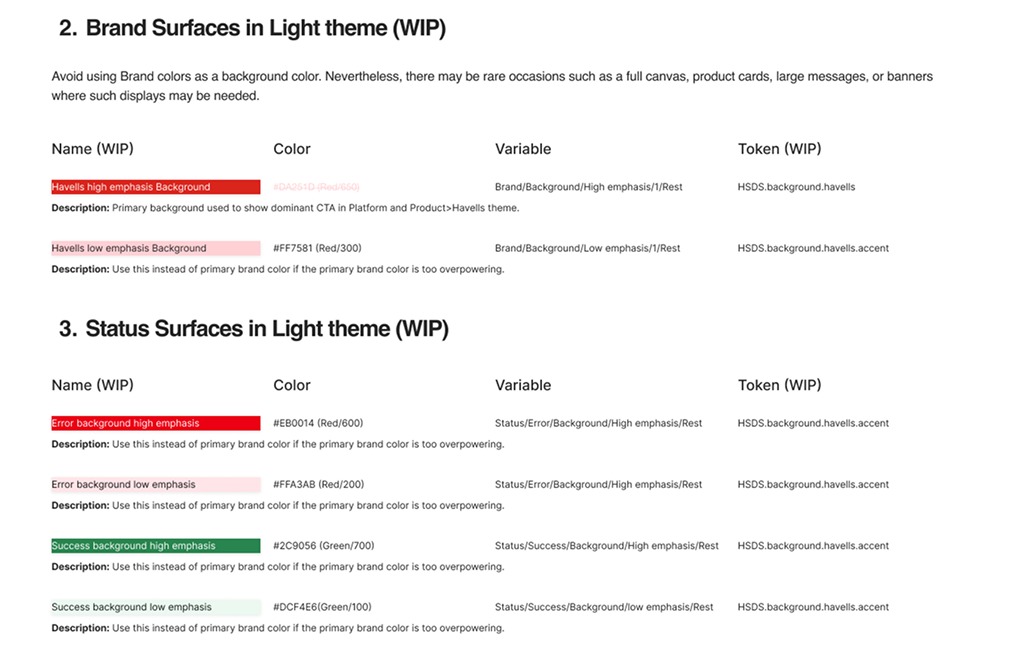Select the #DCF4E6(Green/100) color value

[322, 607]
